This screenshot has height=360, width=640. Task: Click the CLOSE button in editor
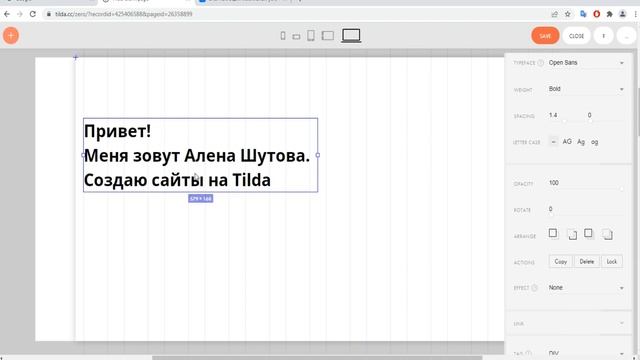tap(576, 36)
